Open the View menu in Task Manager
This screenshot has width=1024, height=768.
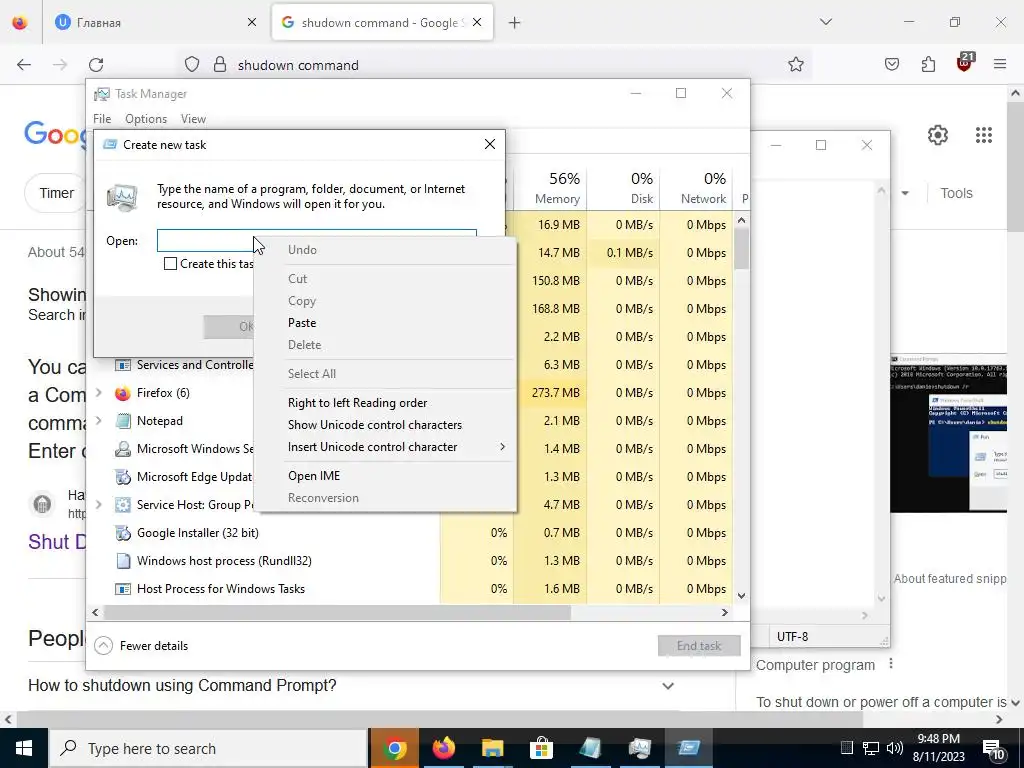click(x=193, y=119)
